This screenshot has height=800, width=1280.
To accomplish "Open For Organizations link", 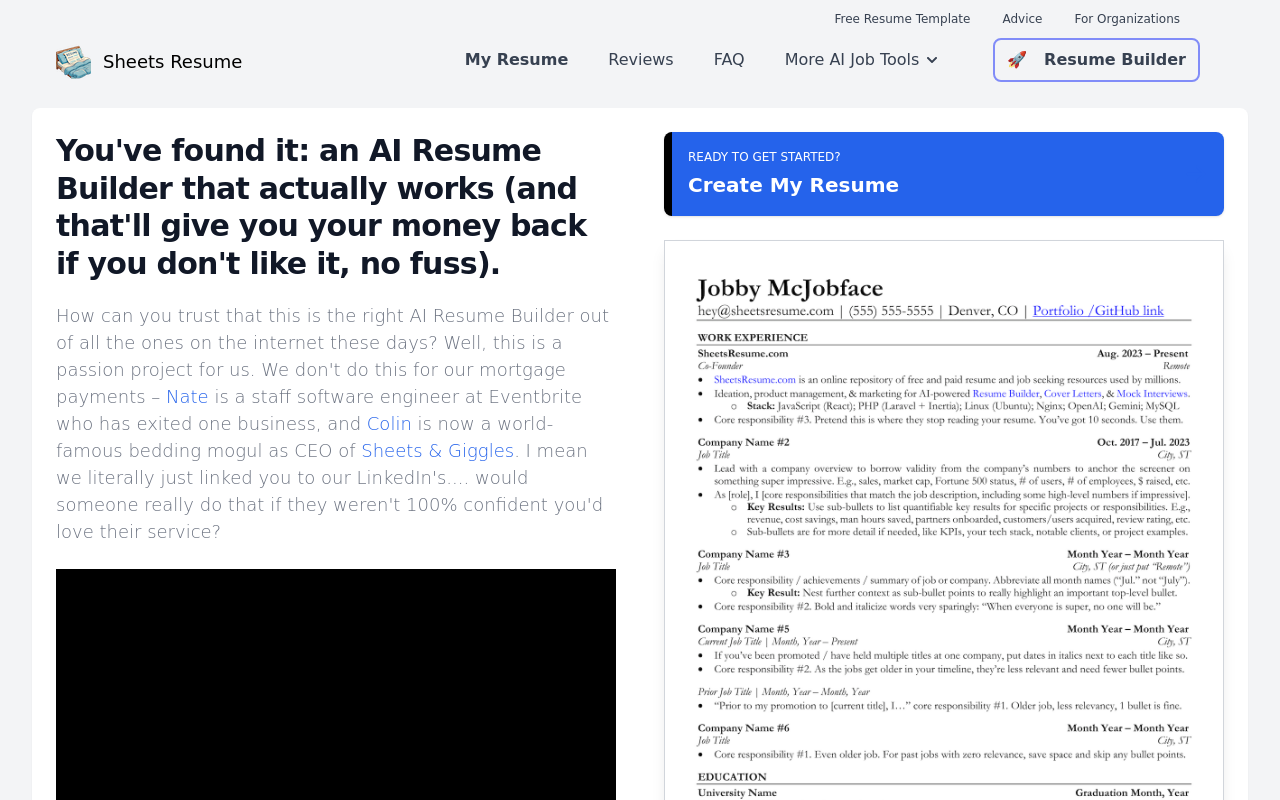I will [x=1127, y=19].
